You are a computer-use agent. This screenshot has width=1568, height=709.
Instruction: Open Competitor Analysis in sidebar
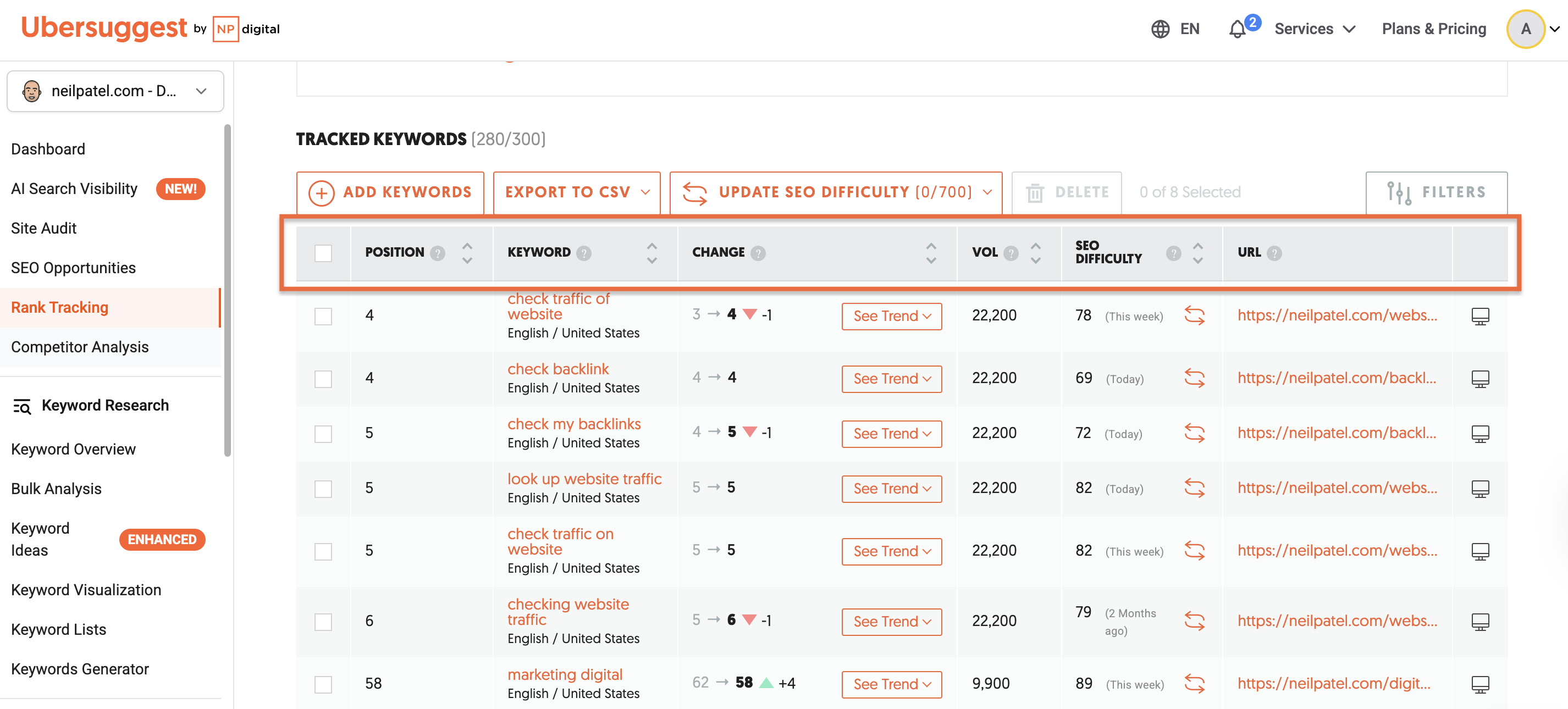[x=80, y=346]
